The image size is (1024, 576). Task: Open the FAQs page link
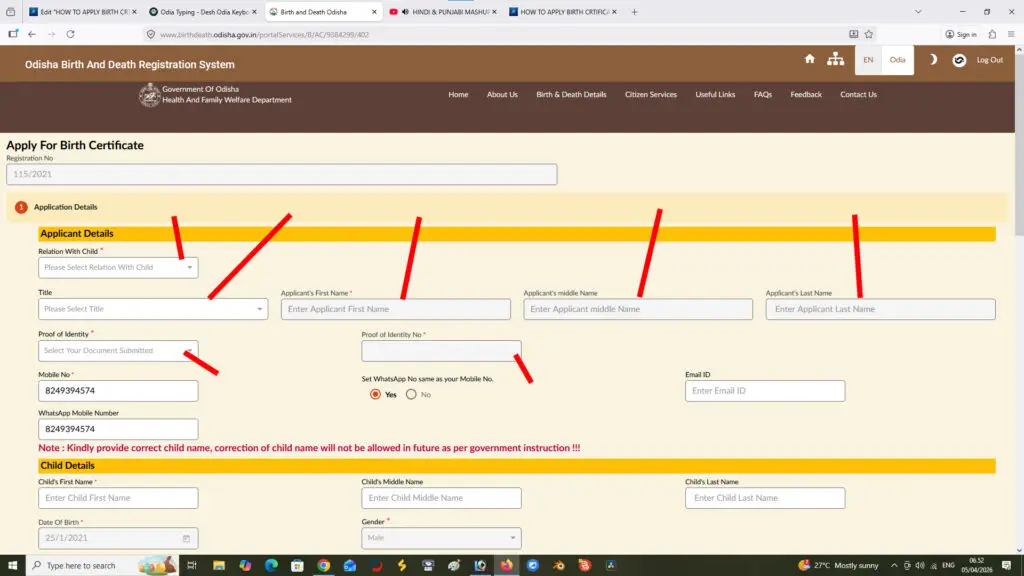[x=762, y=95]
